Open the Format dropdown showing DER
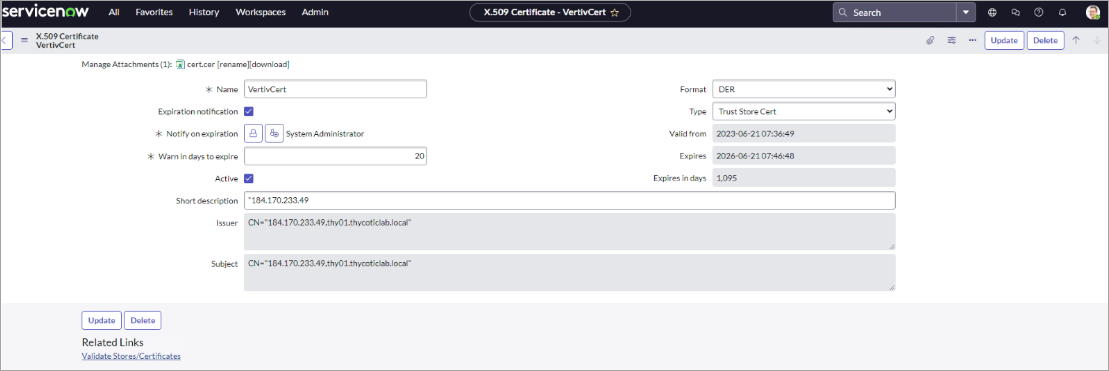Screen dimensions: 1109x371 coord(803,89)
